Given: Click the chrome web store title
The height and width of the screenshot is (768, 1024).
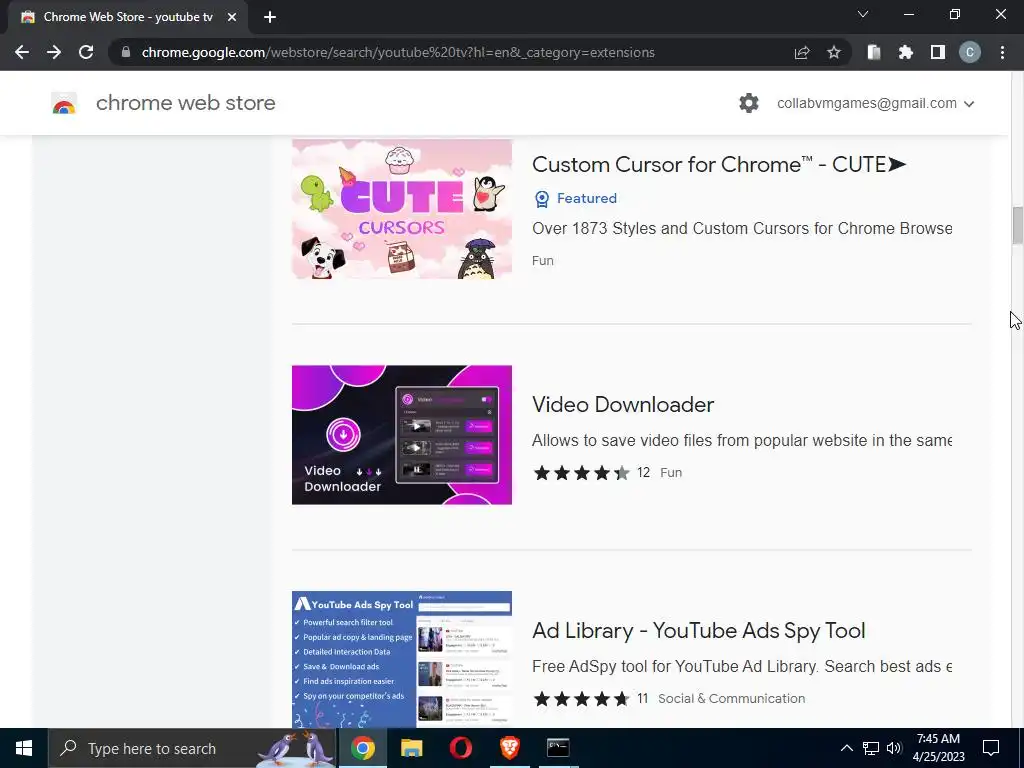Looking at the screenshot, I should [x=185, y=103].
